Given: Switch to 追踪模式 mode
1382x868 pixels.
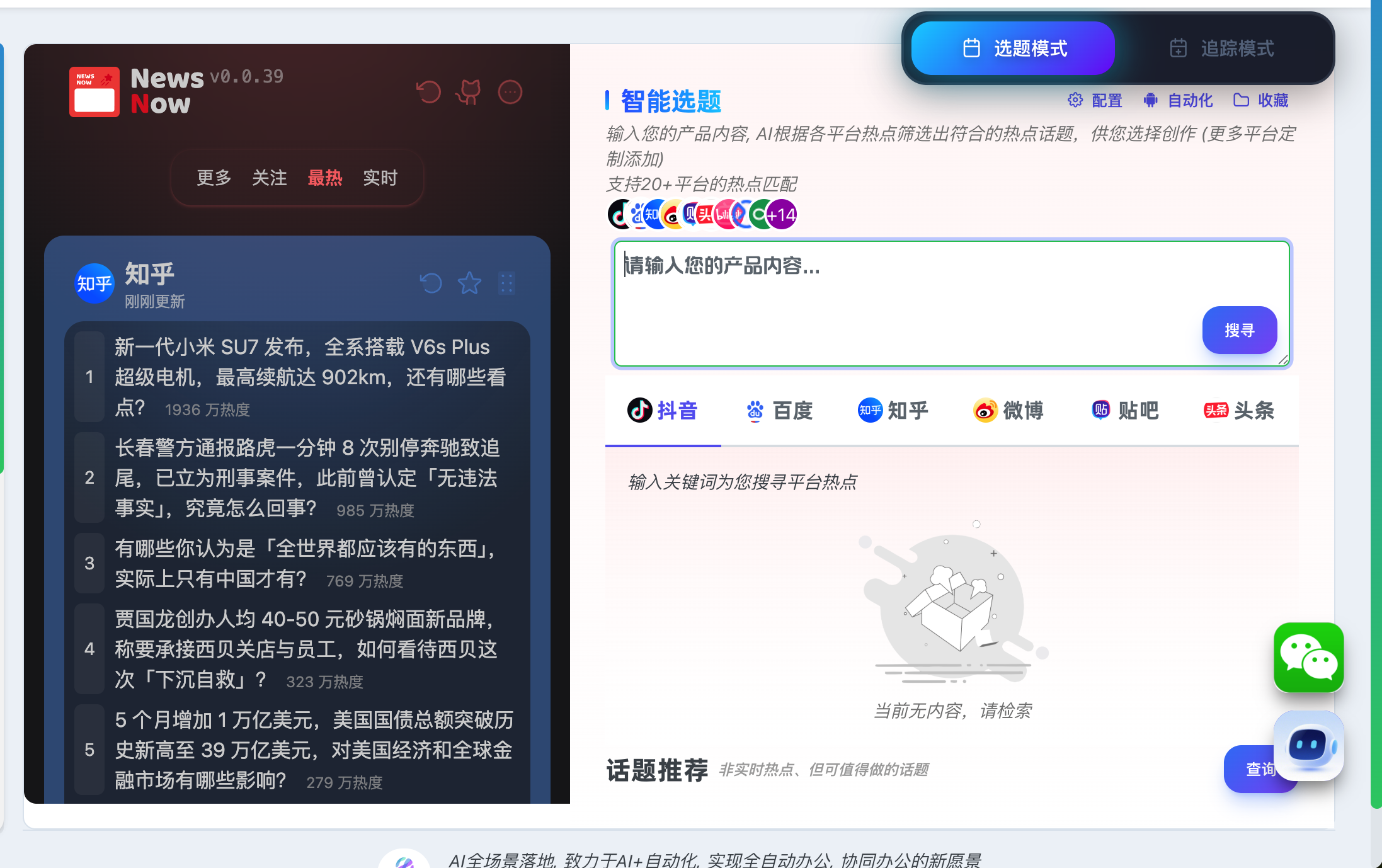Looking at the screenshot, I should (1222, 49).
